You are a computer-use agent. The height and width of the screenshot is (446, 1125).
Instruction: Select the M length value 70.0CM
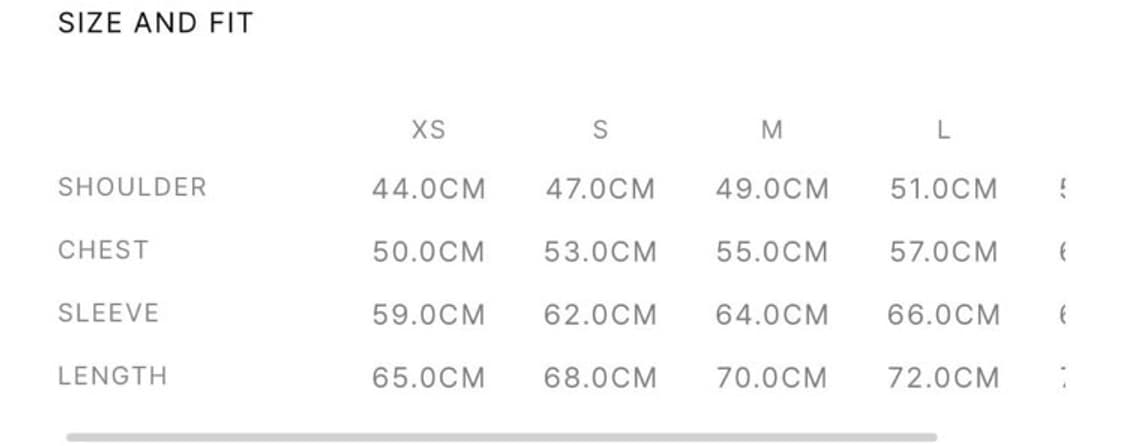click(x=771, y=378)
